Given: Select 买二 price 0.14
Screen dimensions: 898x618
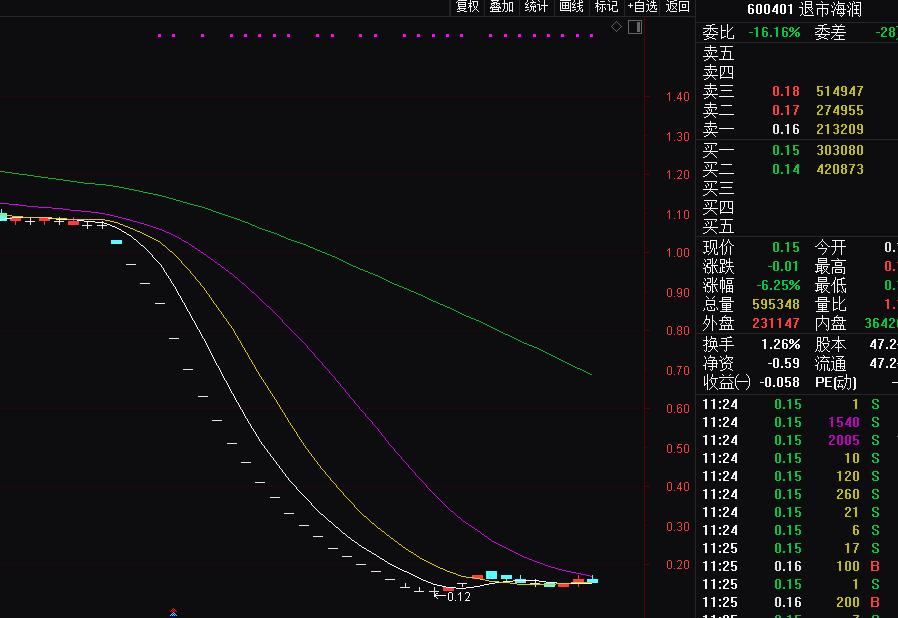Looking at the screenshot, I should [x=785, y=169].
